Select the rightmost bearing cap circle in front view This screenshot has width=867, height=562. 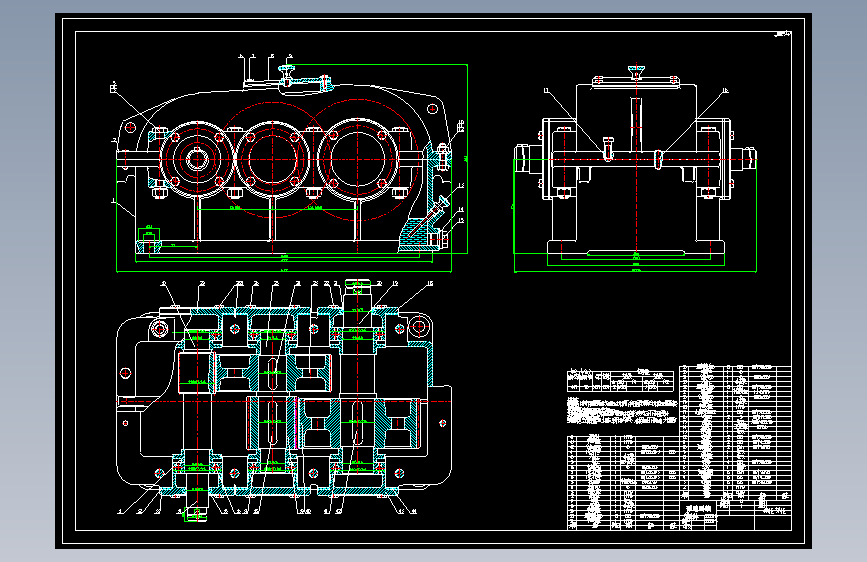(x=357, y=159)
